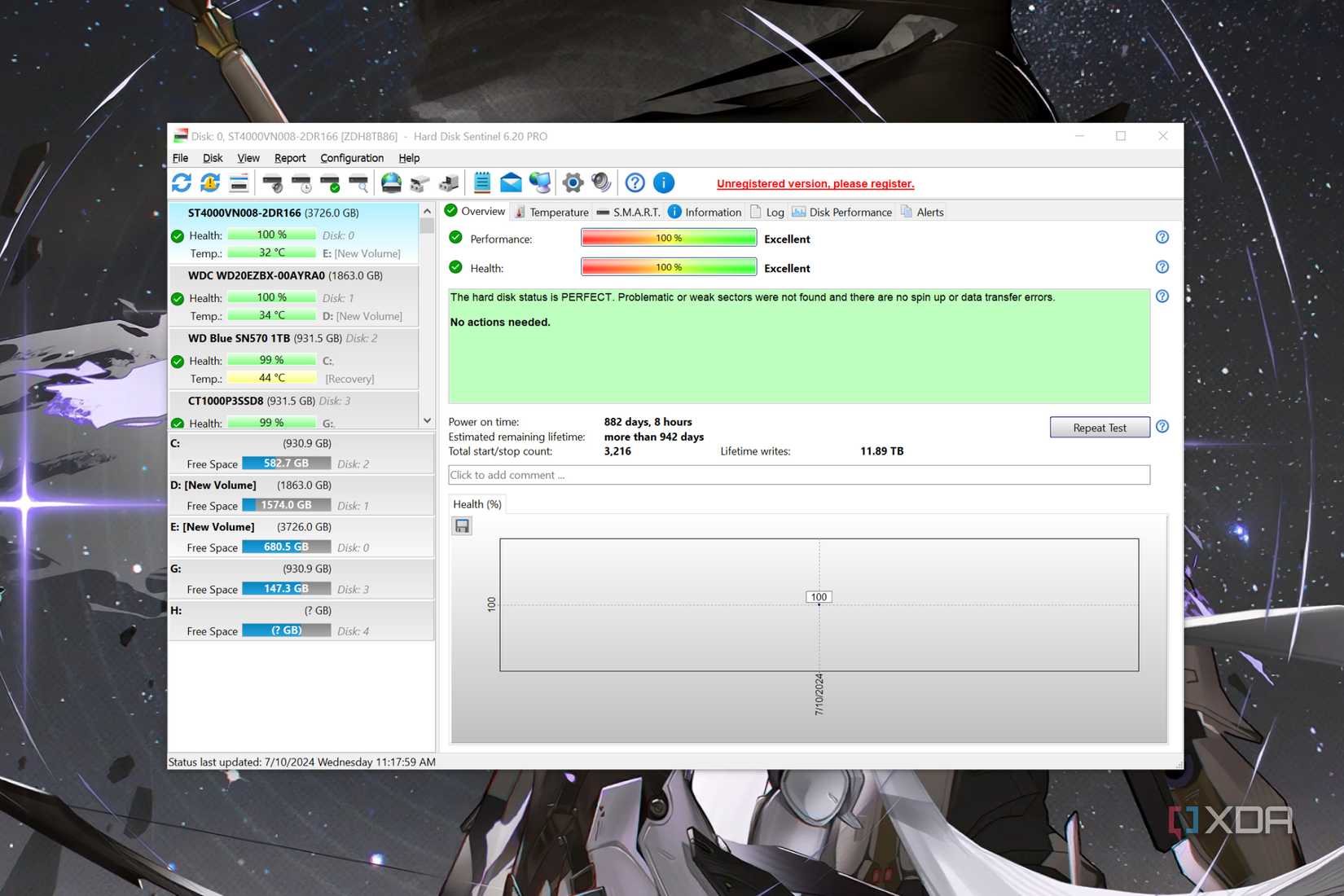This screenshot has height=896, width=1344.
Task: Refresh disk status with the blue arrows icon
Action: pyautogui.click(x=182, y=182)
